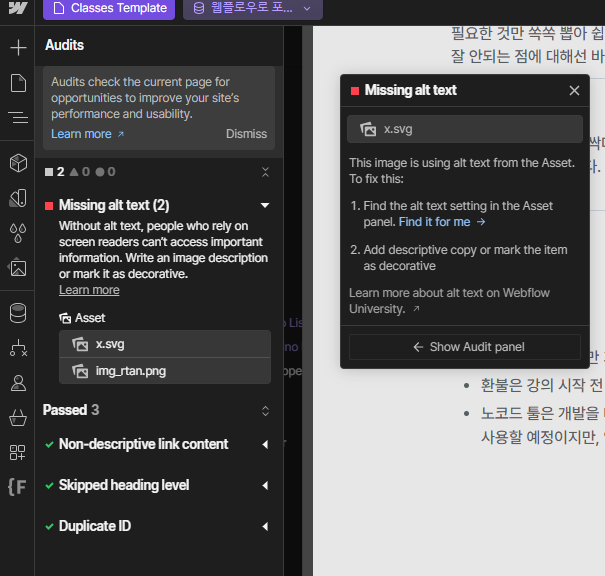Click Learn more in the Audits info box
Screen dimensions: 605x576
click(88, 134)
